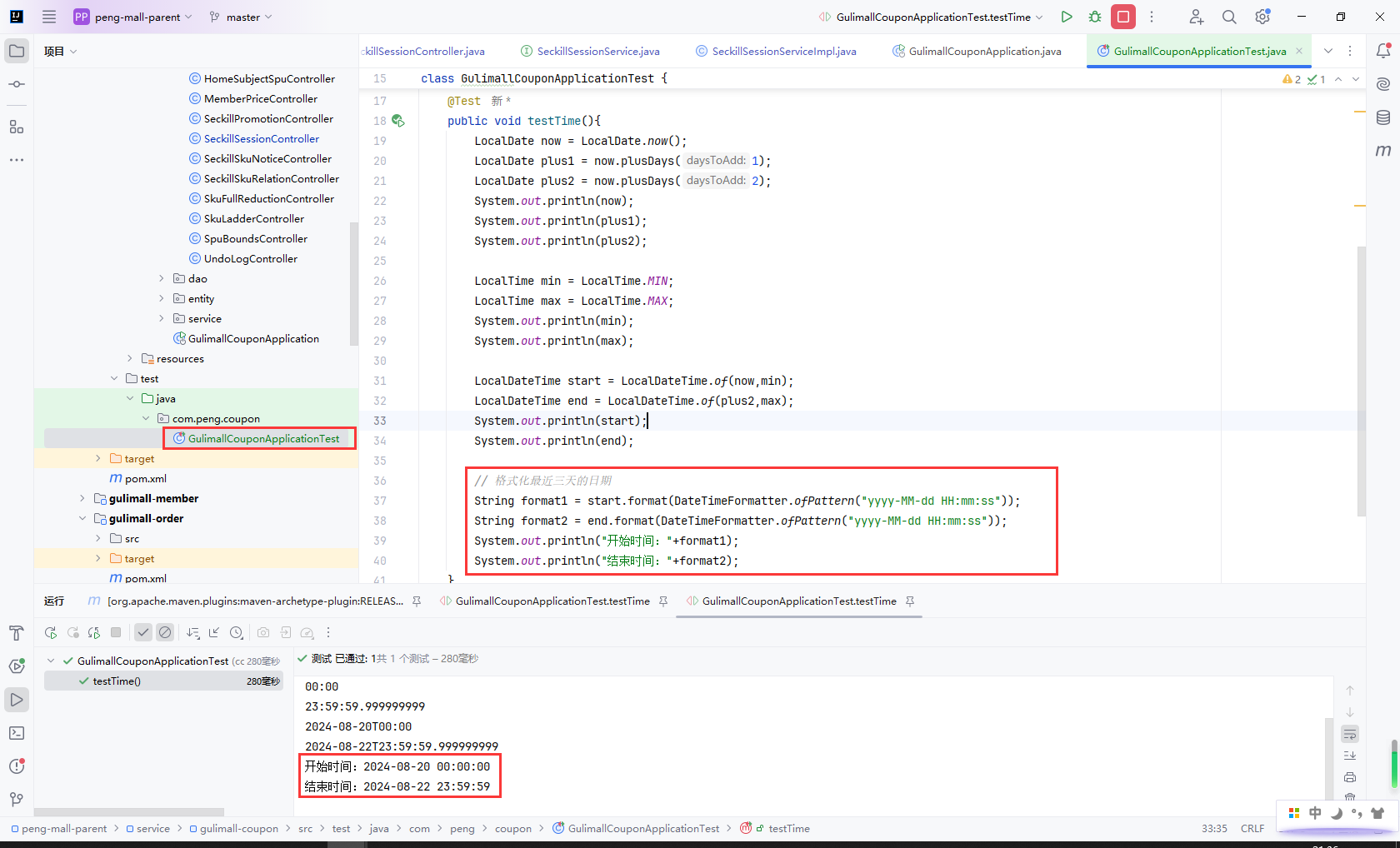Select second testTime run tab

pos(799,601)
